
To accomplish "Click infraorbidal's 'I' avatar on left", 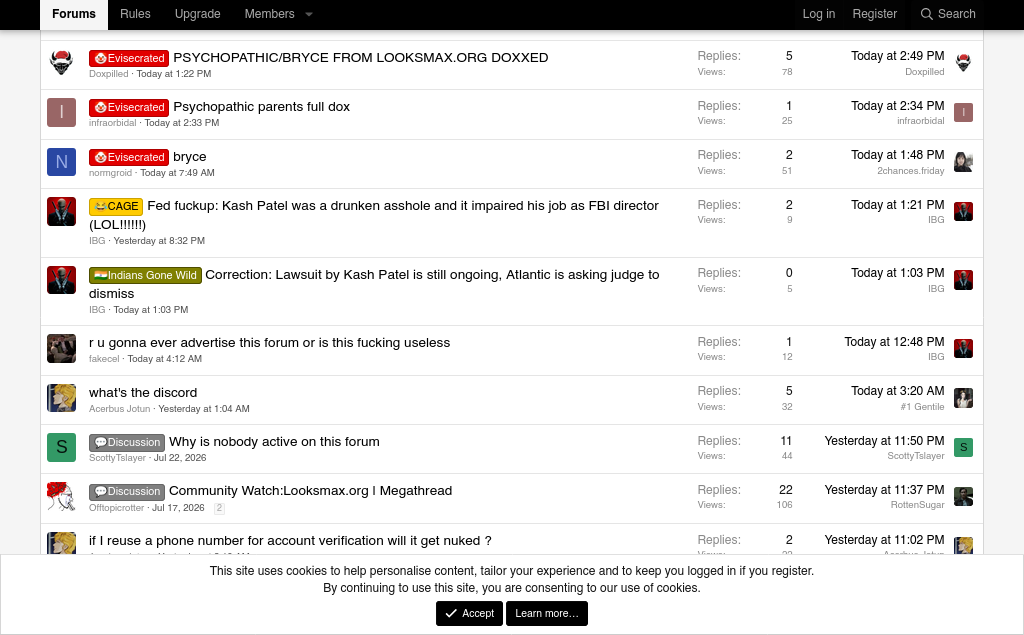I will (61, 112).
